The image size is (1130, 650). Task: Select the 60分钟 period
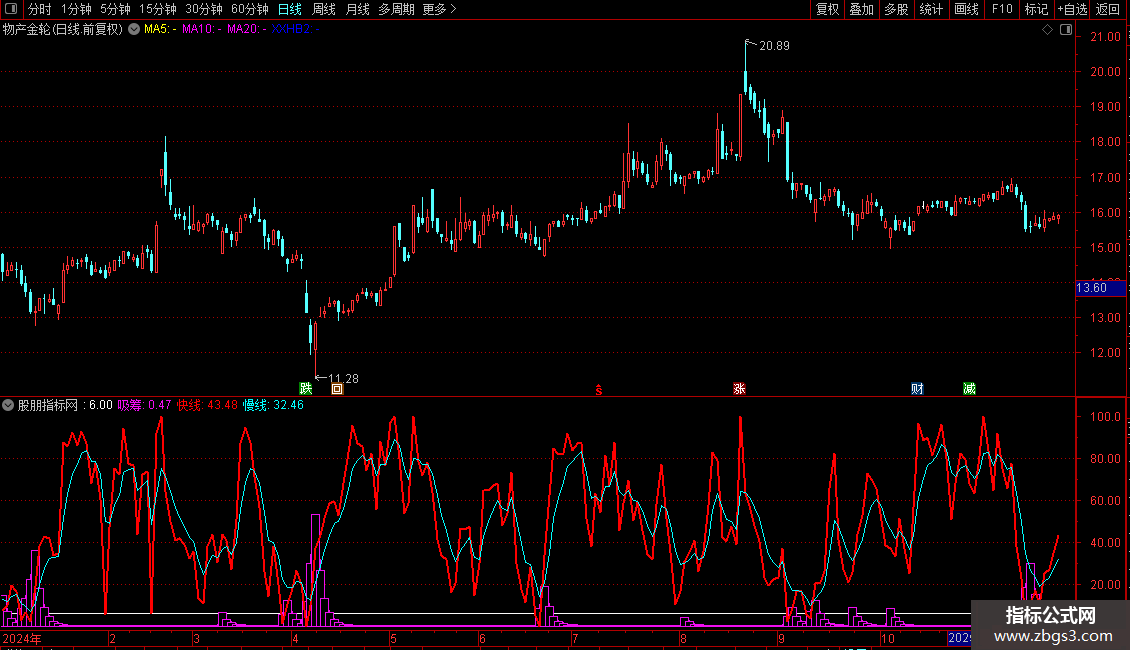pyautogui.click(x=250, y=9)
